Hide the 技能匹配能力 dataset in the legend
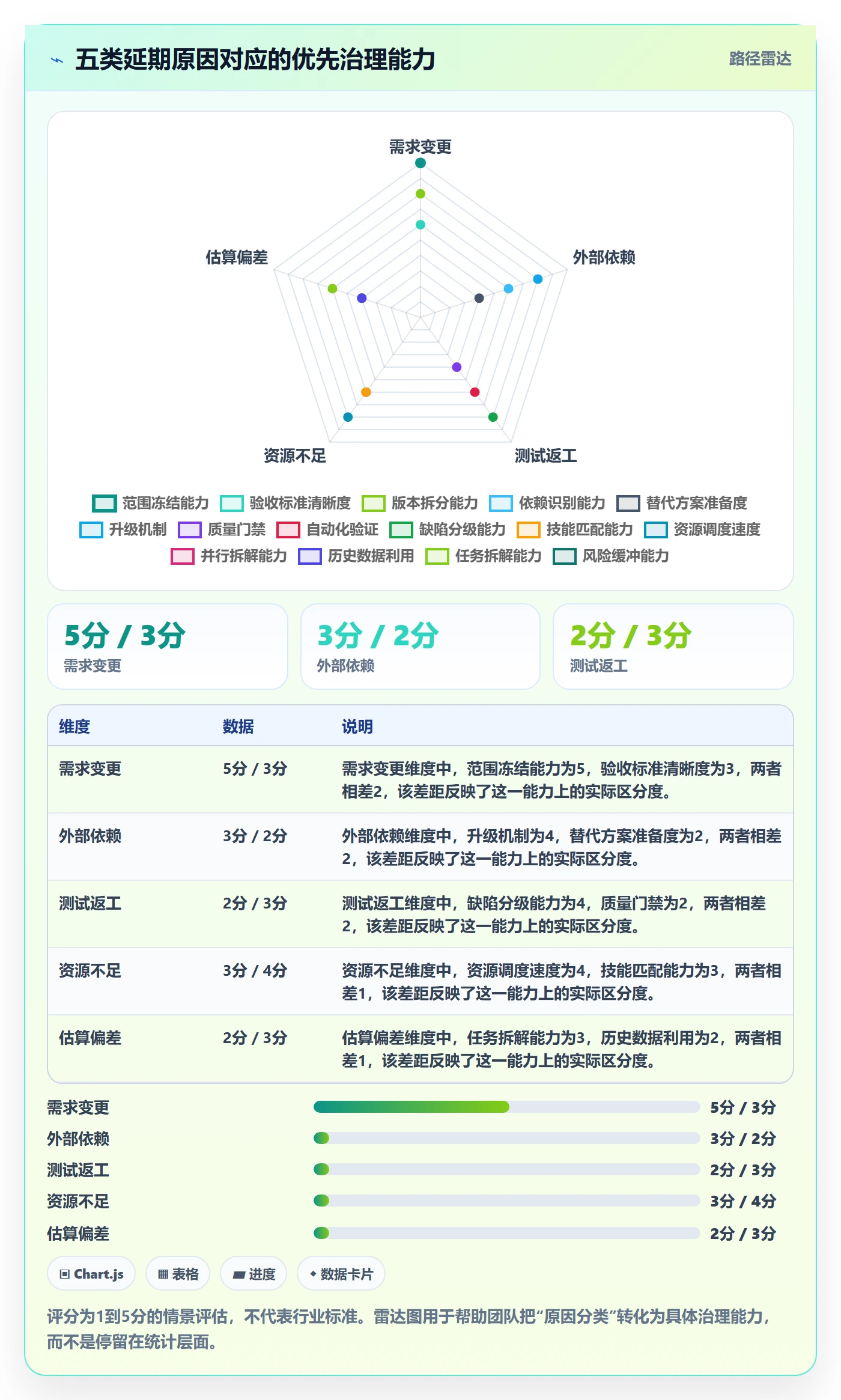 click(575, 529)
